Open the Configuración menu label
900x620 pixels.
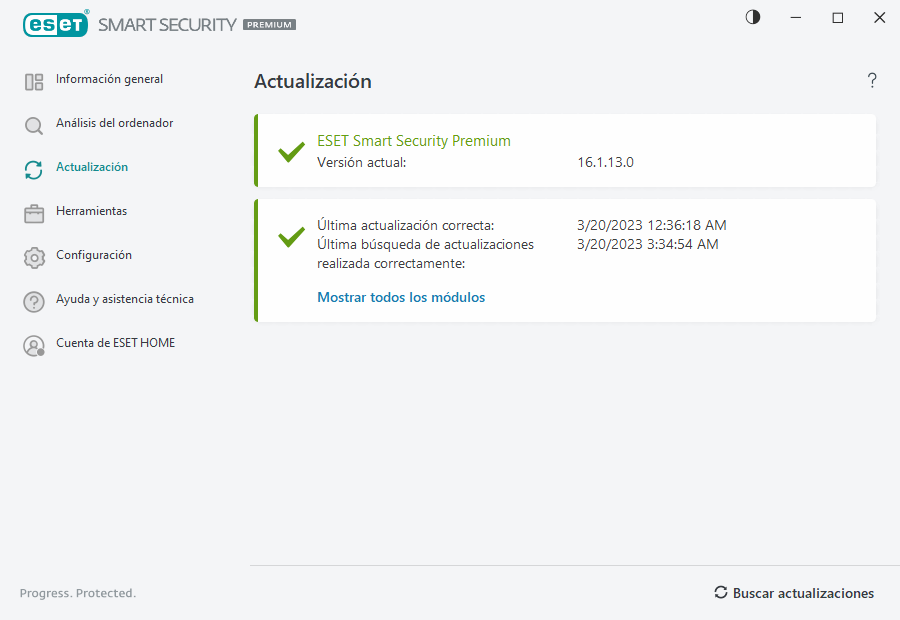click(94, 255)
